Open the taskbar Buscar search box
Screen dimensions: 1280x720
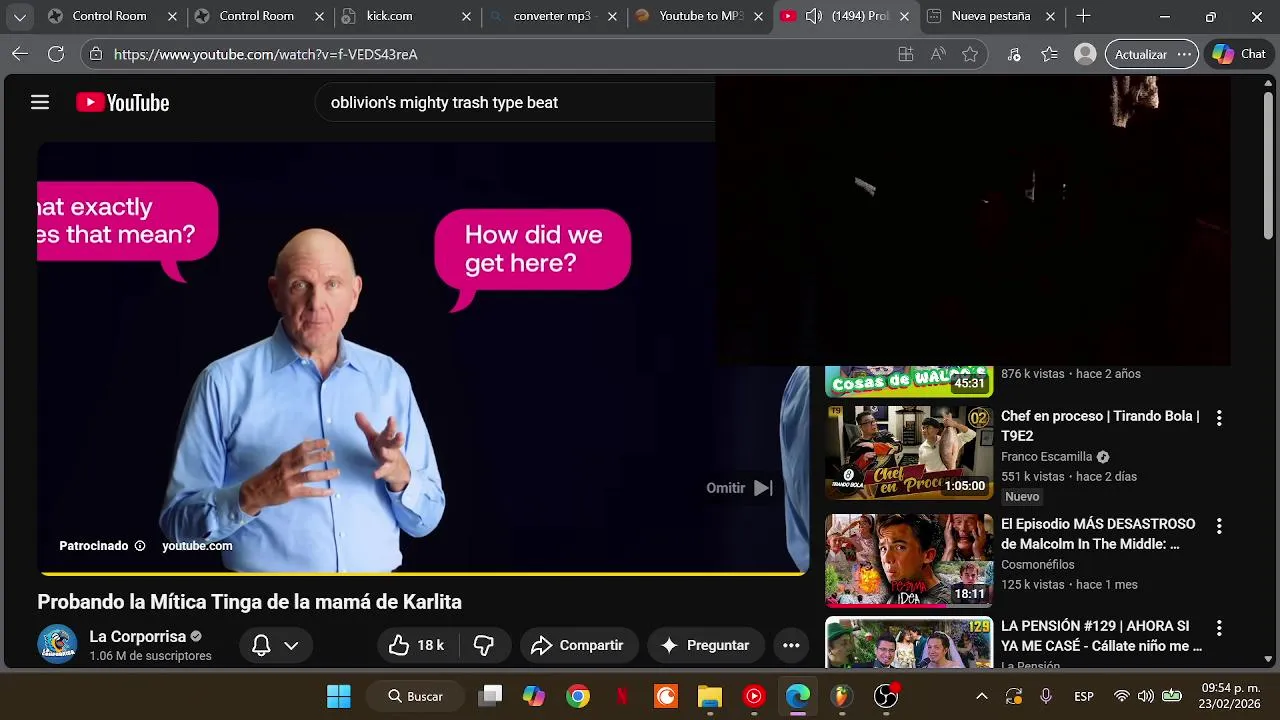[x=416, y=696]
